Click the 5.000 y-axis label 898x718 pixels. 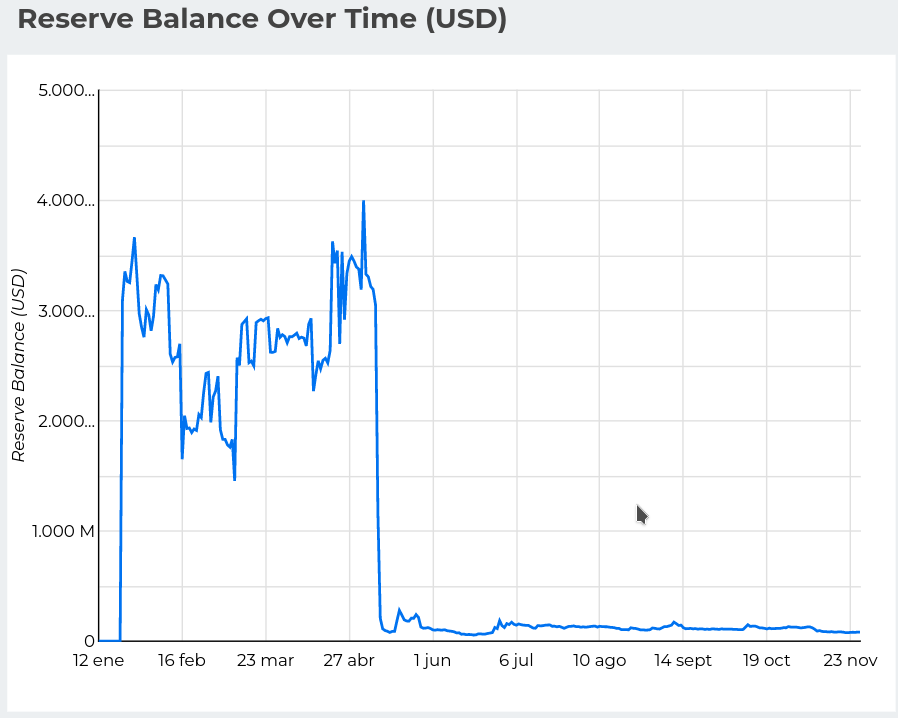[66, 91]
